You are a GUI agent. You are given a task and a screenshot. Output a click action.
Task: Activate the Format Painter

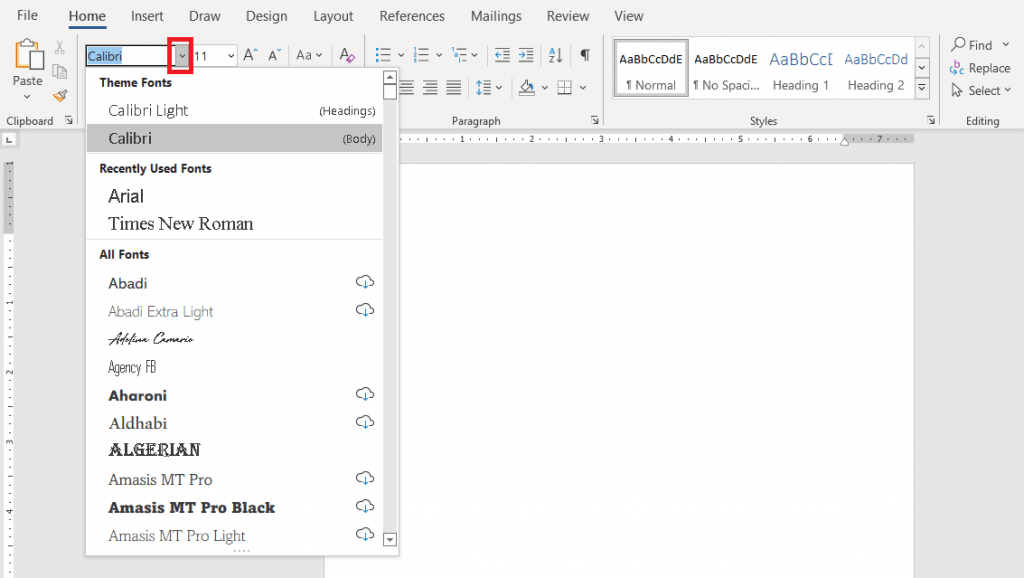click(59, 95)
